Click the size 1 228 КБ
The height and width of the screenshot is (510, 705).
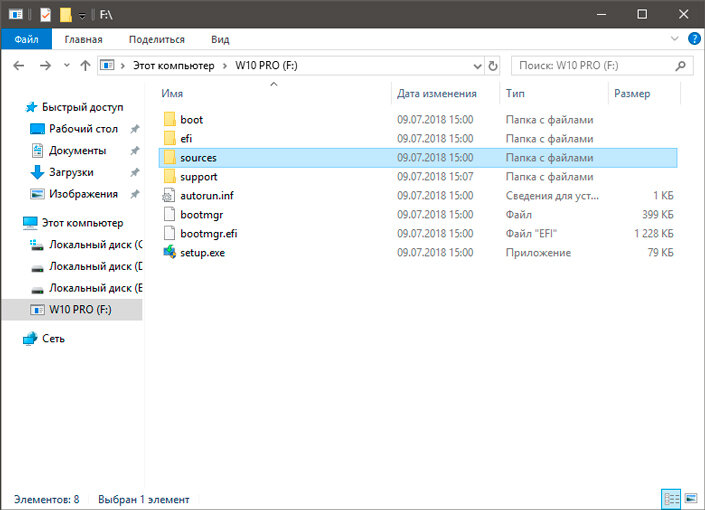(x=654, y=233)
